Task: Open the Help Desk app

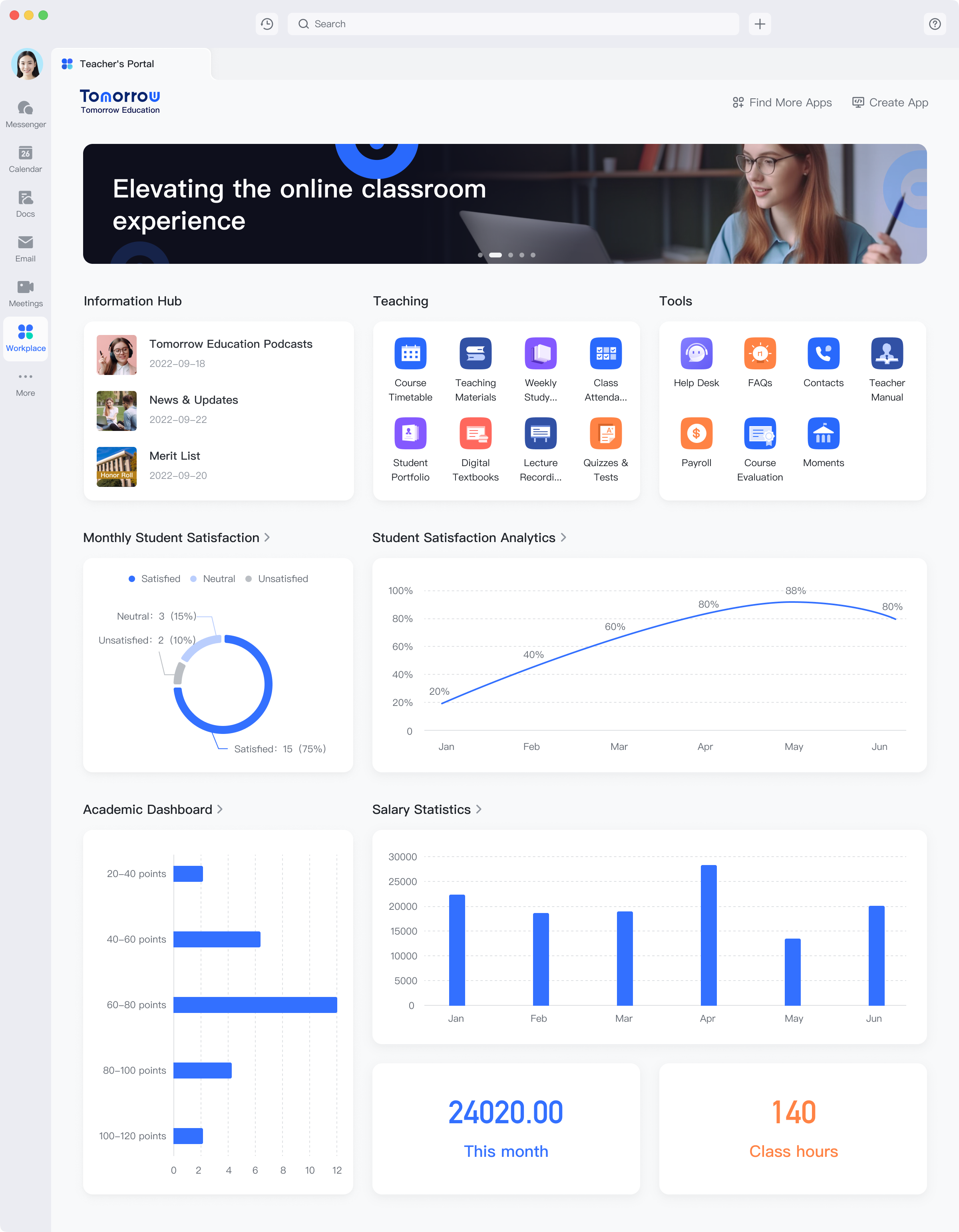Action: tap(697, 354)
